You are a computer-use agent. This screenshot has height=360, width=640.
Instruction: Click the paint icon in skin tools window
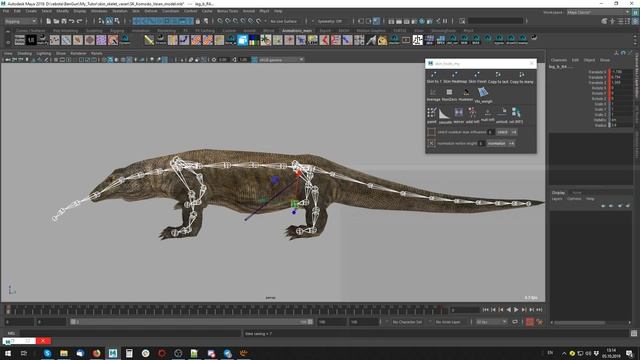(431, 113)
